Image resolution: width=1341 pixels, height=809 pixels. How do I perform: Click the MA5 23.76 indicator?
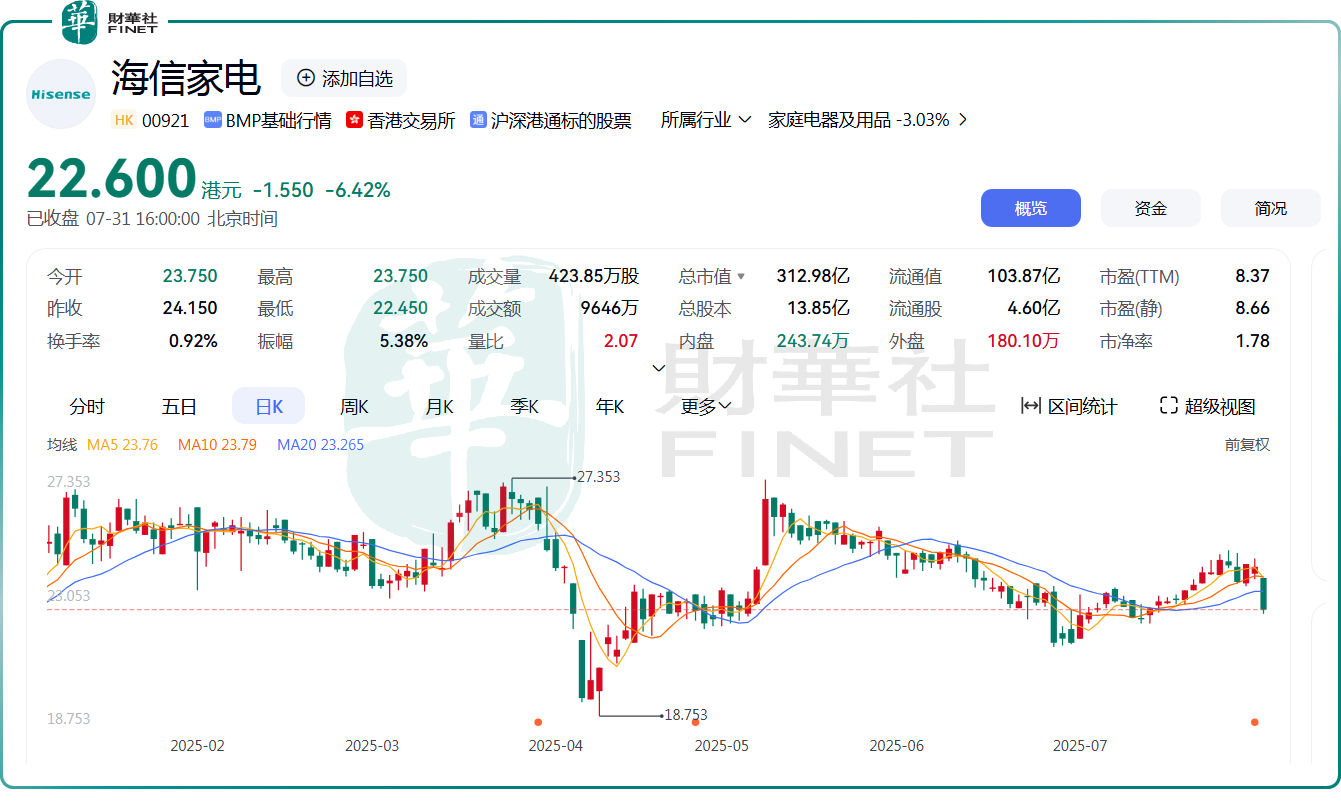(123, 444)
